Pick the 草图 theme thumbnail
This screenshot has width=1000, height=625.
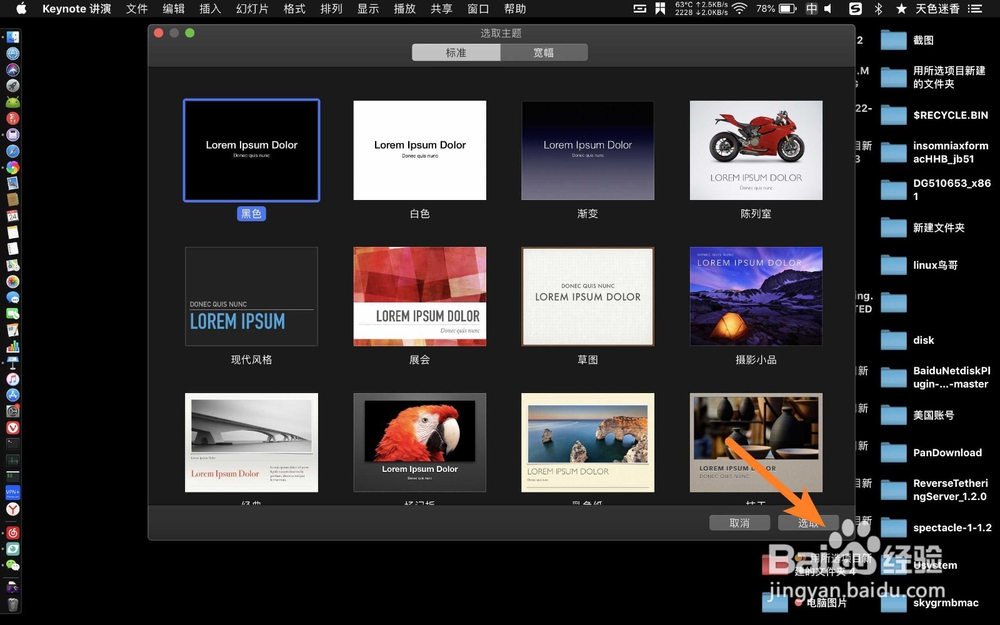(x=587, y=297)
